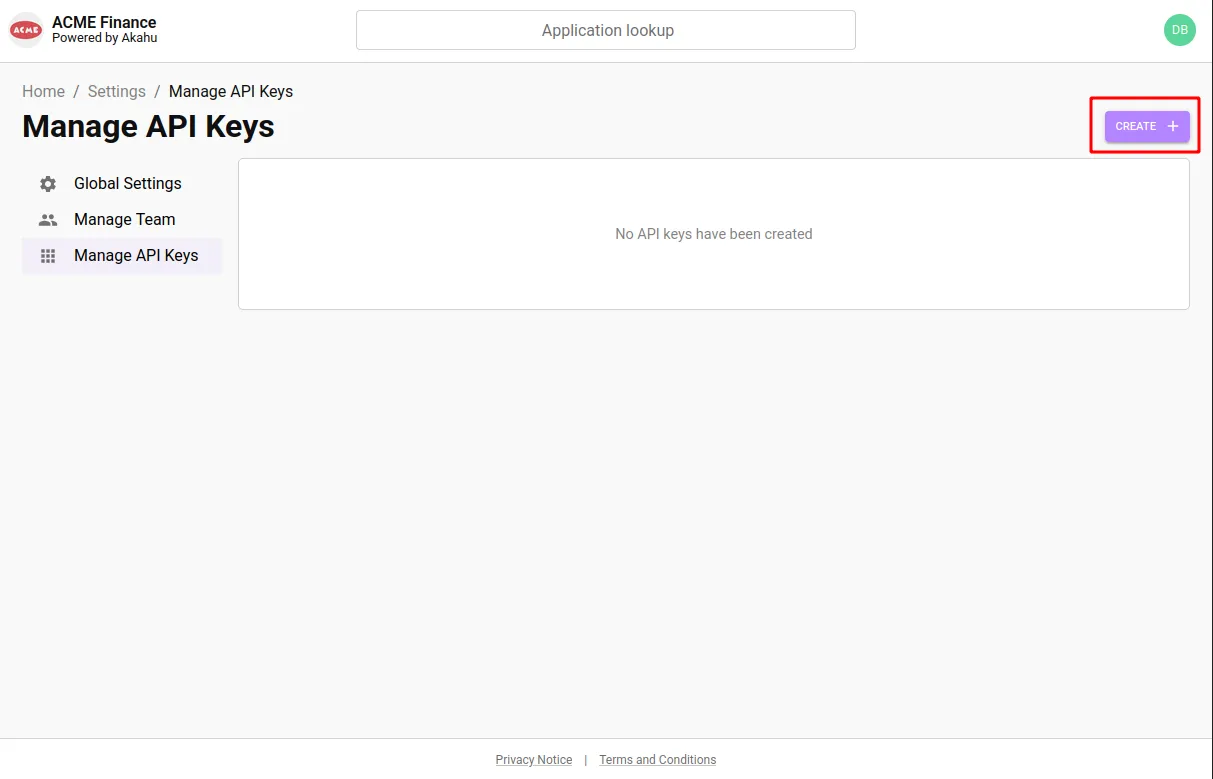
Task: Go to Settings in the breadcrumb
Action: [x=116, y=91]
